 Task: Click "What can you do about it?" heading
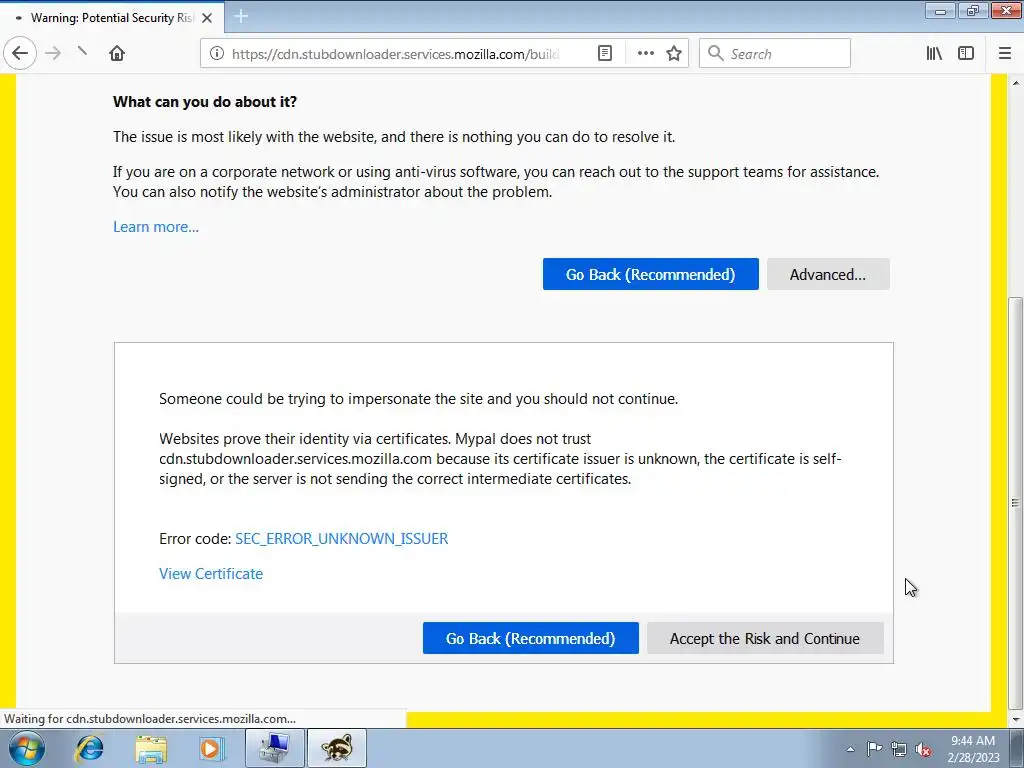tap(205, 102)
